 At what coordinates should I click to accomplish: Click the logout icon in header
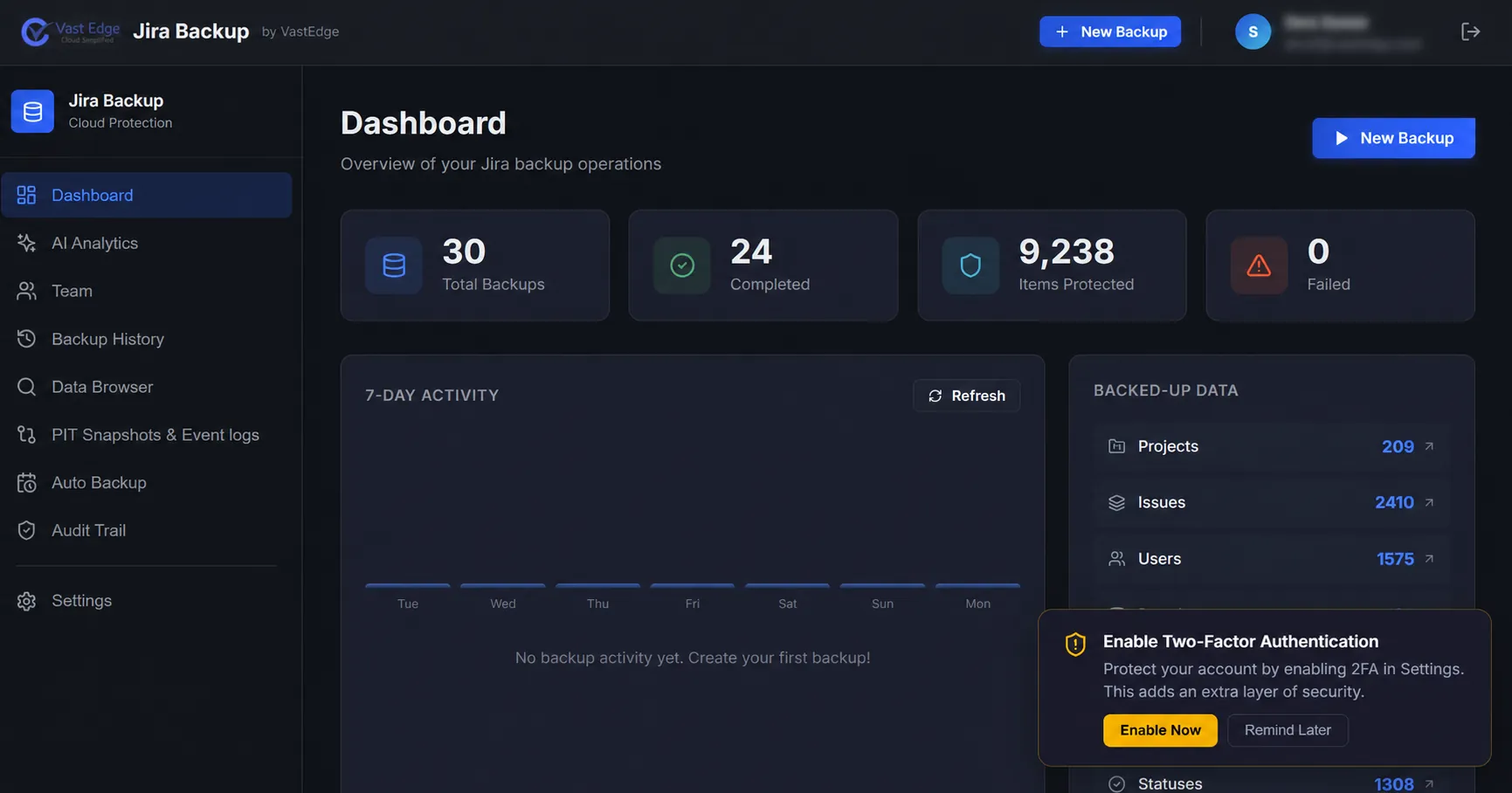[1470, 31]
